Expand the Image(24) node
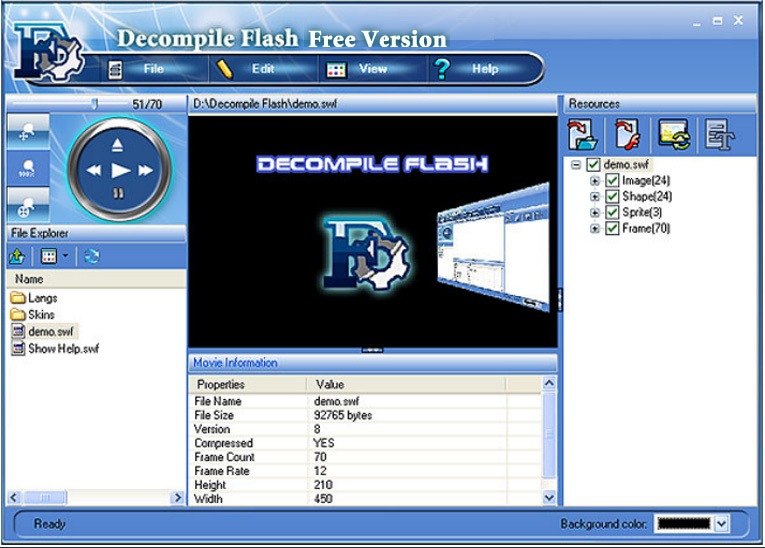Image resolution: width=765 pixels, height=548 pixels. tap(594, 181)
